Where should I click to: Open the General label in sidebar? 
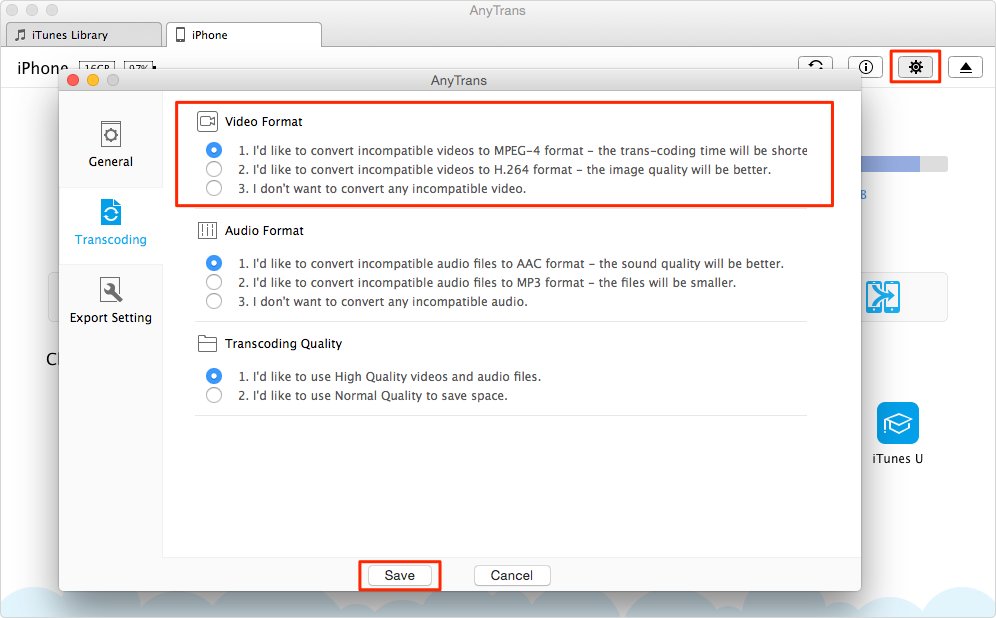point(111,162)
